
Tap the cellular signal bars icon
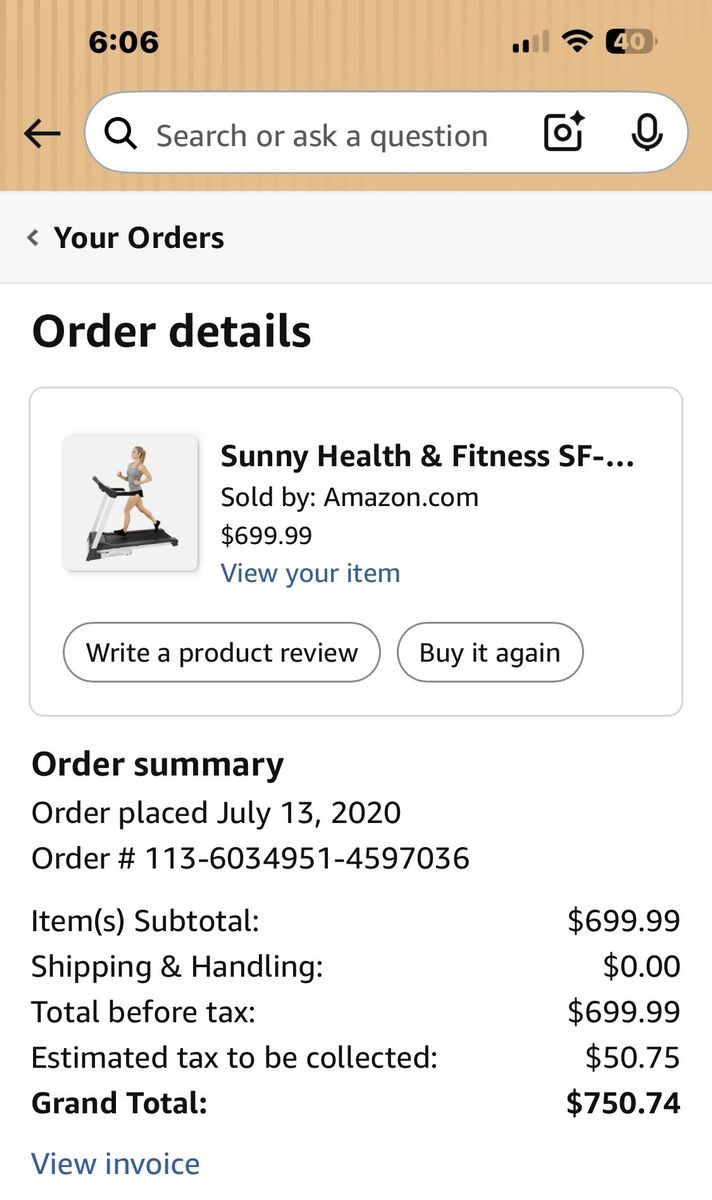(530, 43)
